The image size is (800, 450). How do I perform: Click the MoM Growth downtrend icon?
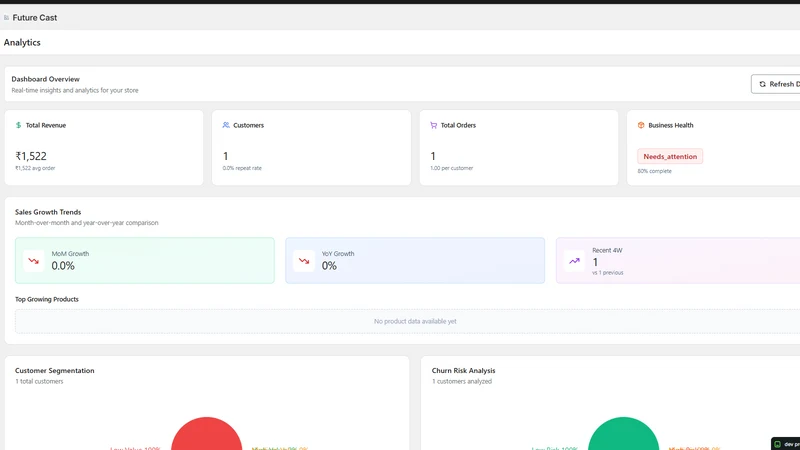[34, 261]
